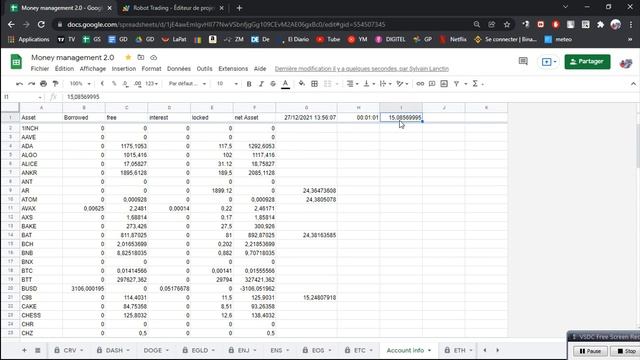Toggle italic formatting
This screenshot has height=360, width=640.
261,84
